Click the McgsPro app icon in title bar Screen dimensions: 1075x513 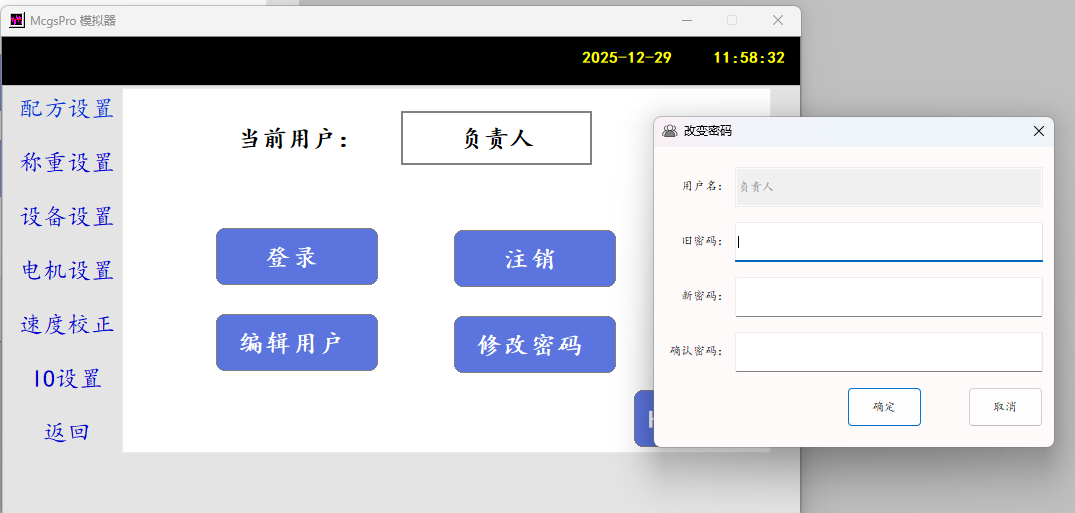pyautogui.click(x=16, y=21)
